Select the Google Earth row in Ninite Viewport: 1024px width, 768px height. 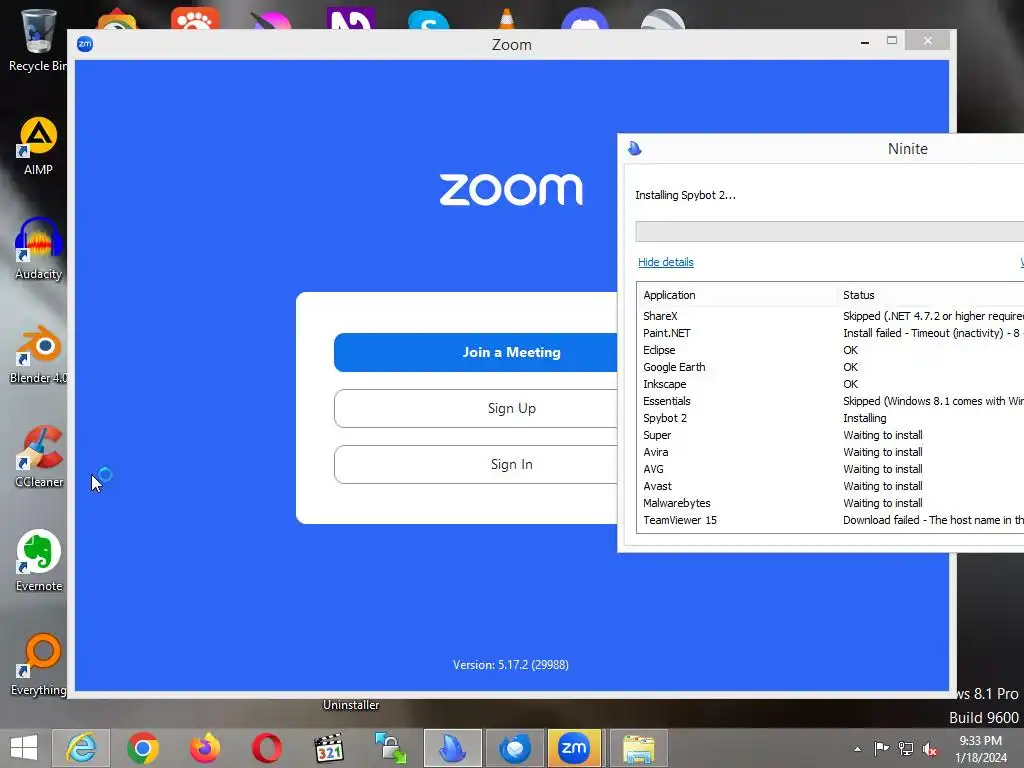click(830, 367)
